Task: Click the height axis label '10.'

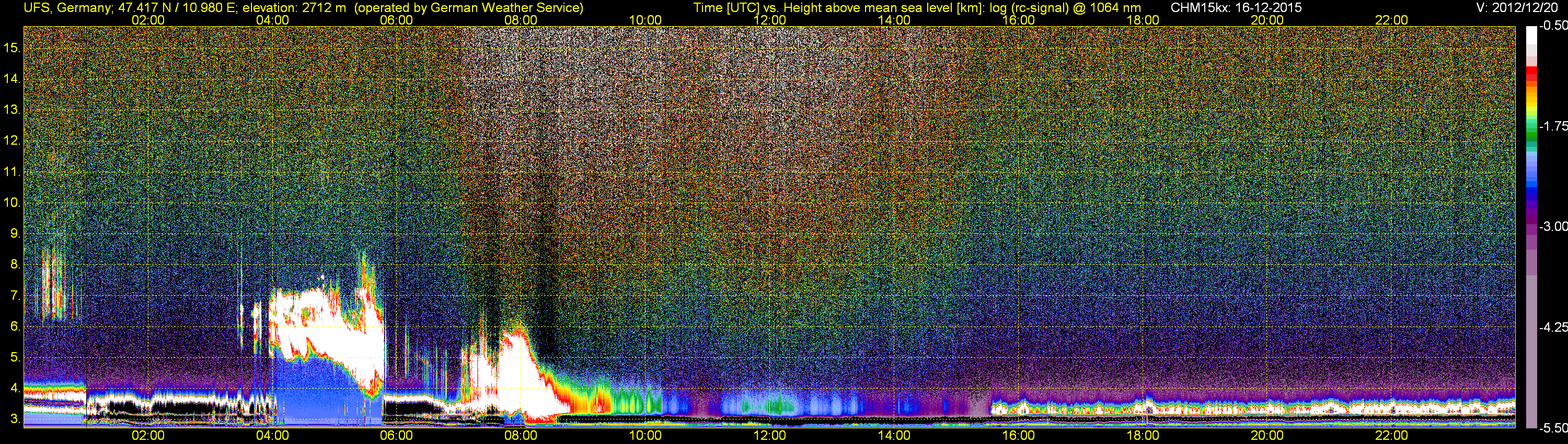Action: 11,203
